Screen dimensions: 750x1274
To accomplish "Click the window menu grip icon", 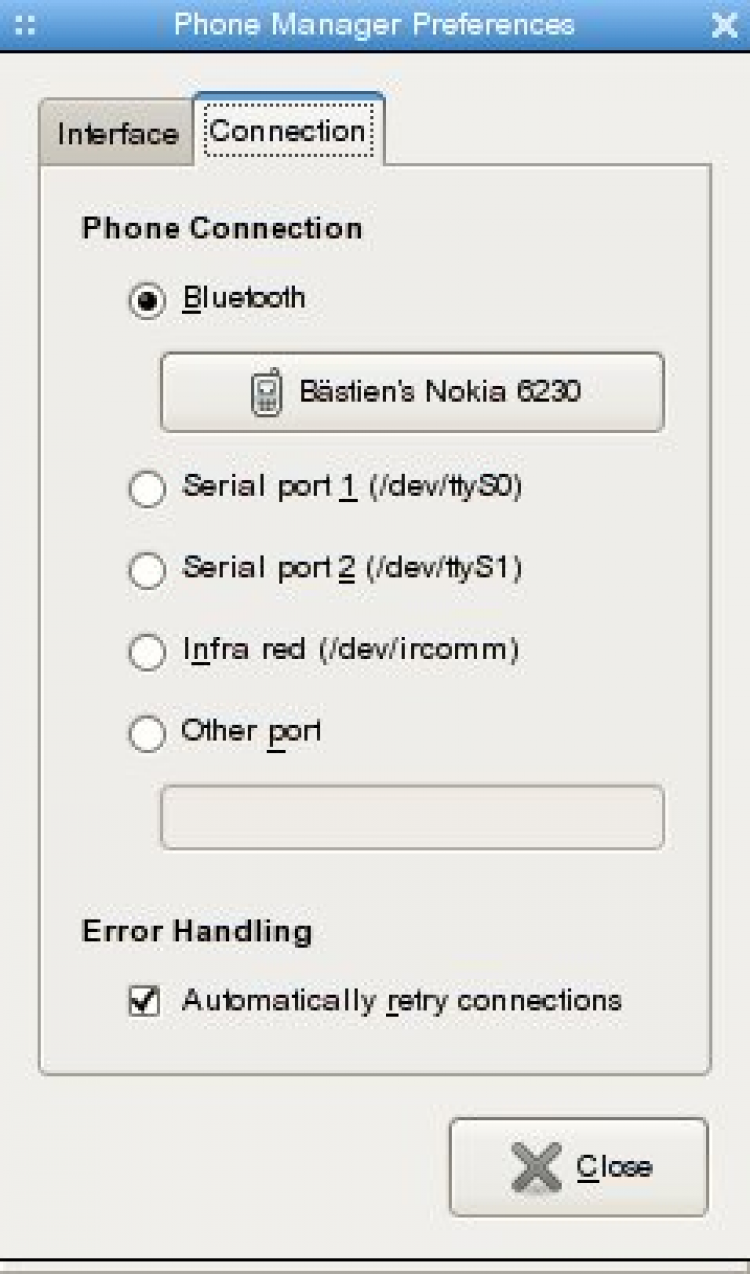I will tap(26, 26).
